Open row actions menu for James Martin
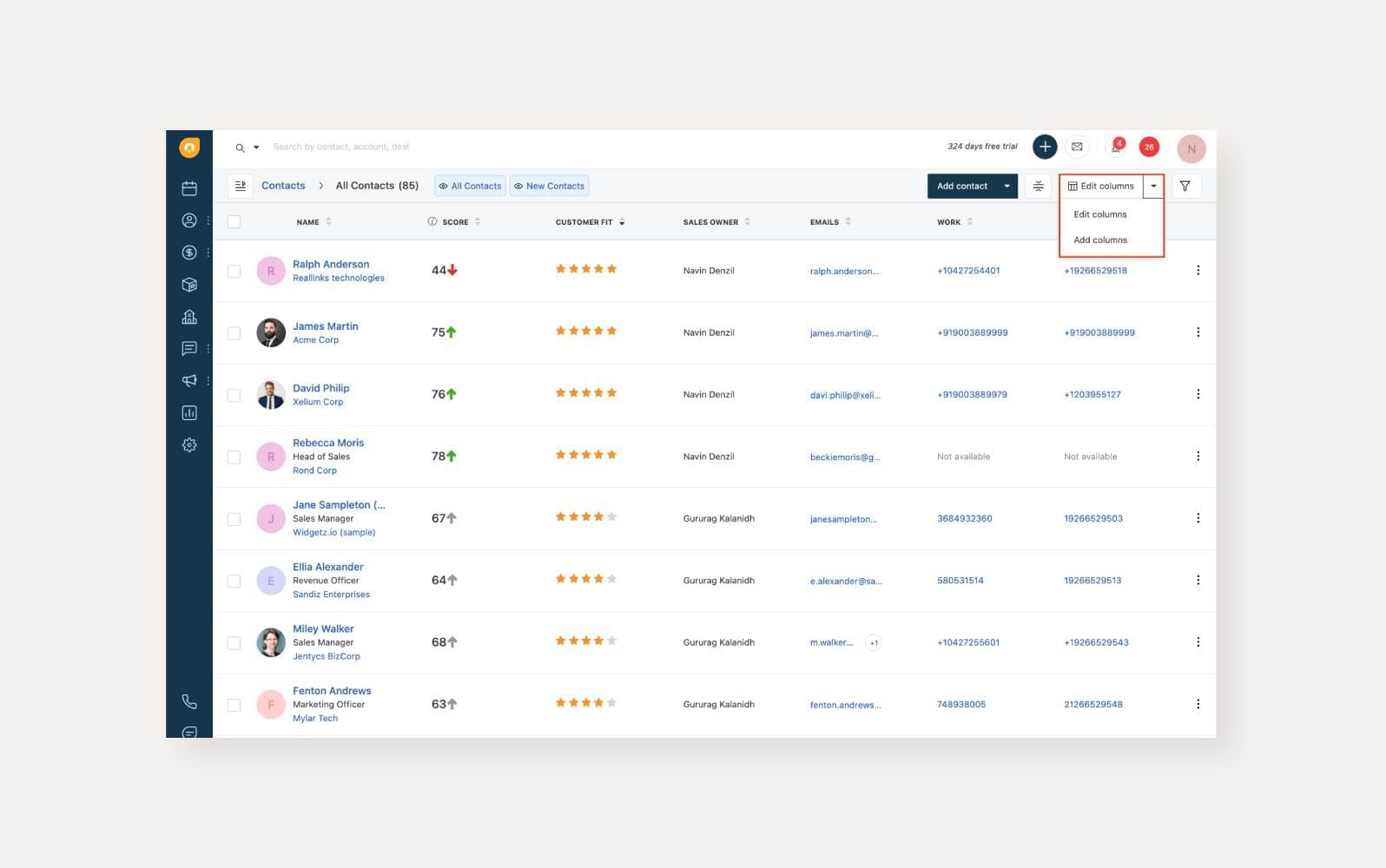Viewport: 1386px width, 868px height. (1198, 332)
